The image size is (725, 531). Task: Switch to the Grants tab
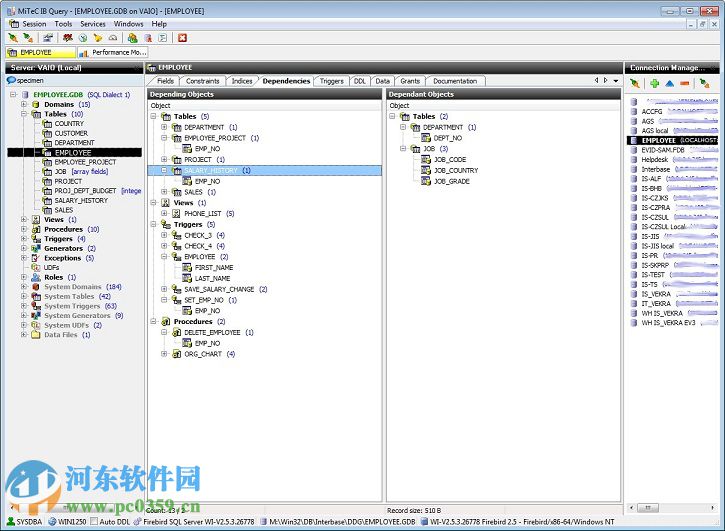(410, 81)
